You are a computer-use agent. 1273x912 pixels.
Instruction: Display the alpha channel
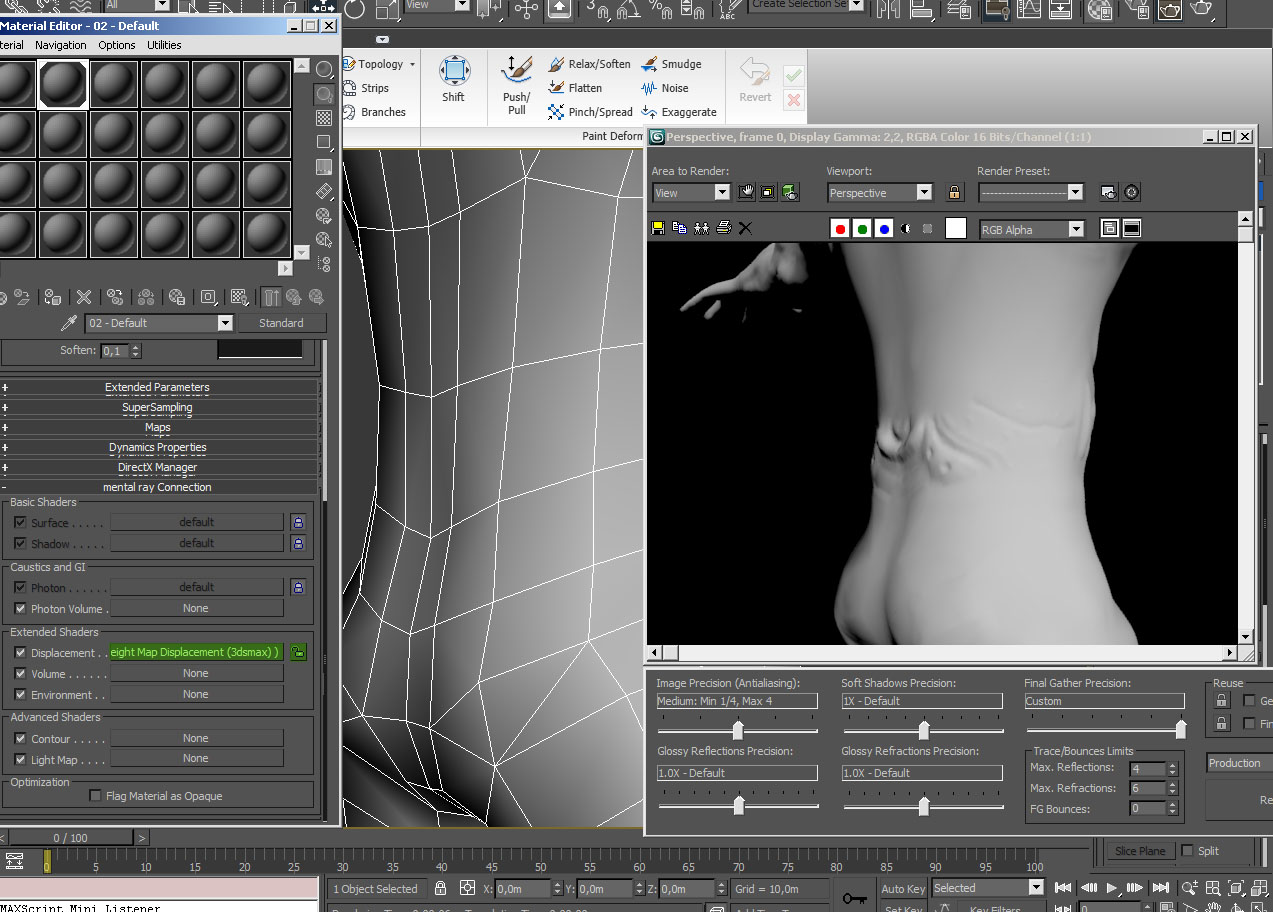906,229
